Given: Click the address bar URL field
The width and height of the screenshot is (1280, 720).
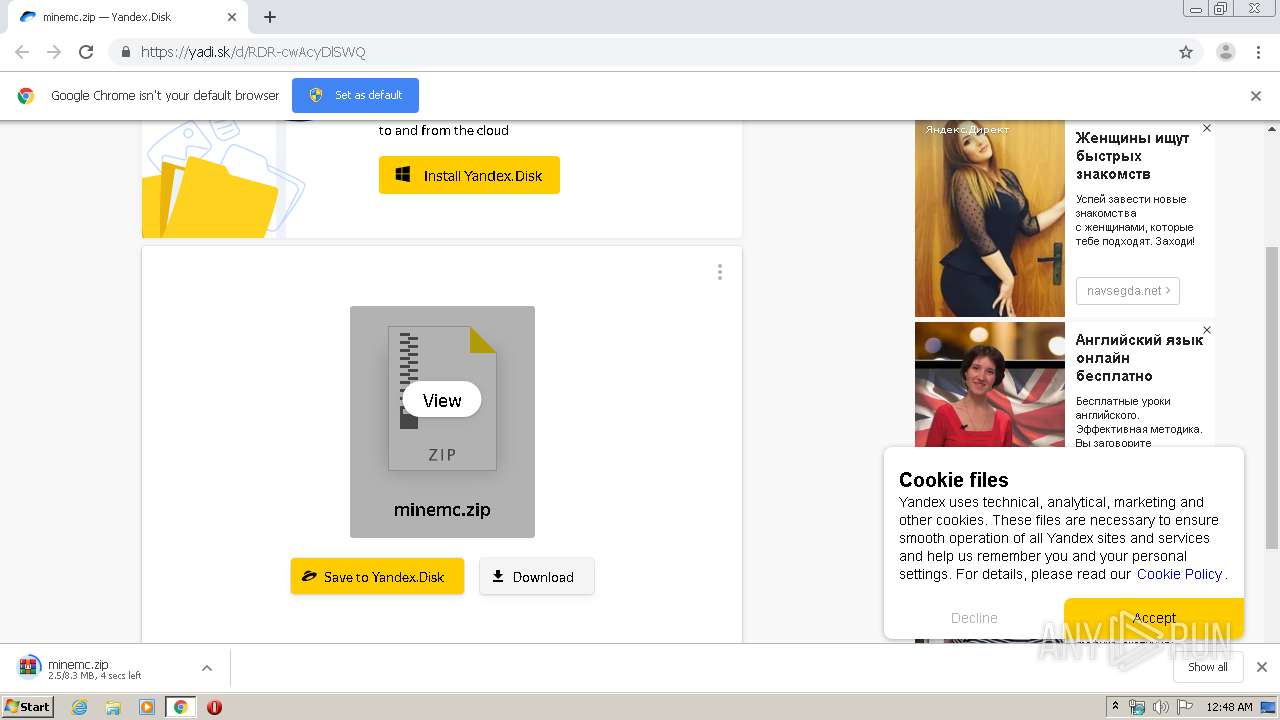Looking at the screenshot, I should click(640, 52).
